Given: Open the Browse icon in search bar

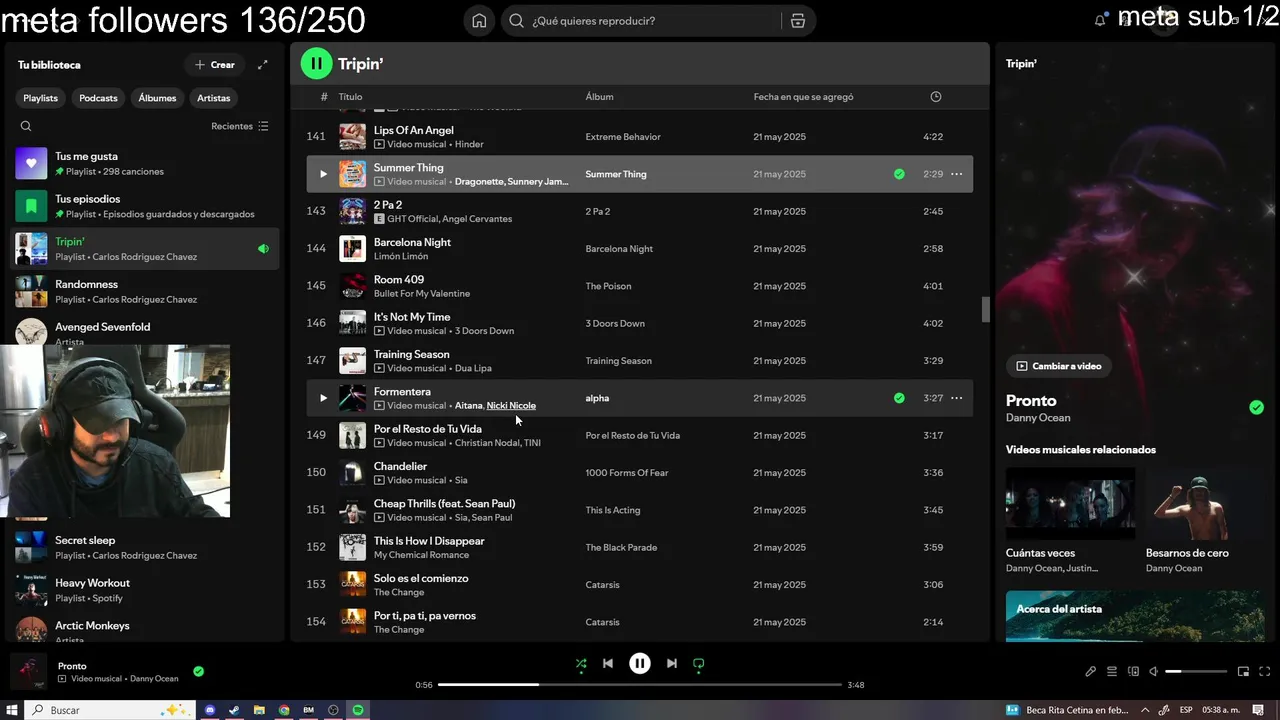Looking at the screenshot, I should pyautogui.click(x=797, y=21).
